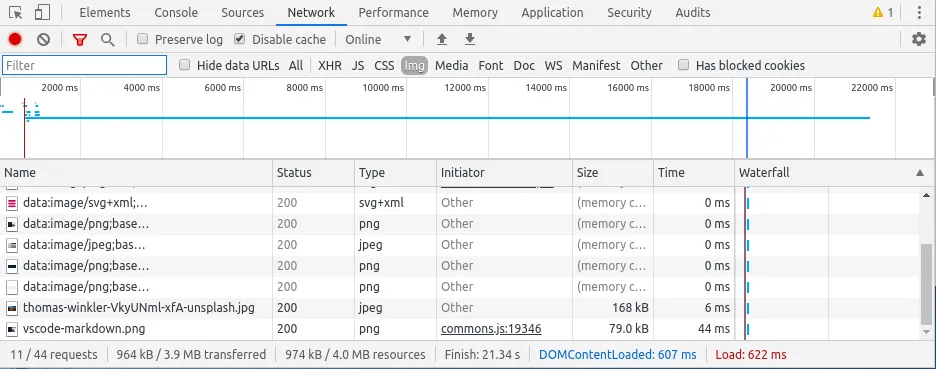Select the svg+xml data image file icon
This screenshot has width=936, height=369.
pyautogui.click(x=12, y=203)
